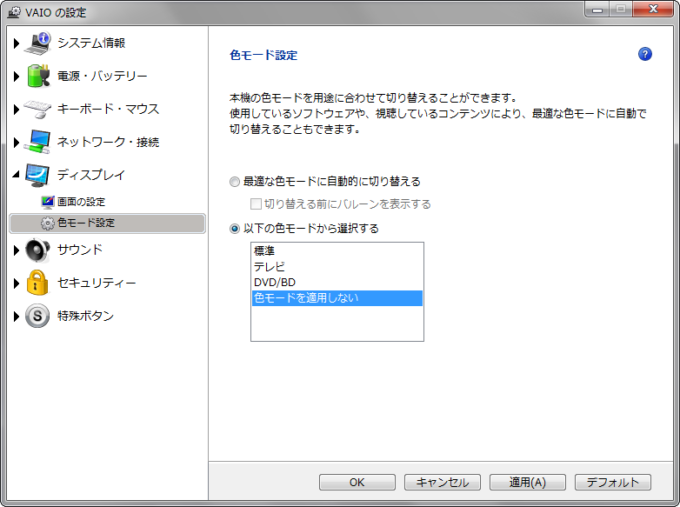Click the Keyboard and Mouse icon
The width and height of the screenshot is (680, 507).
coord(37,109)
